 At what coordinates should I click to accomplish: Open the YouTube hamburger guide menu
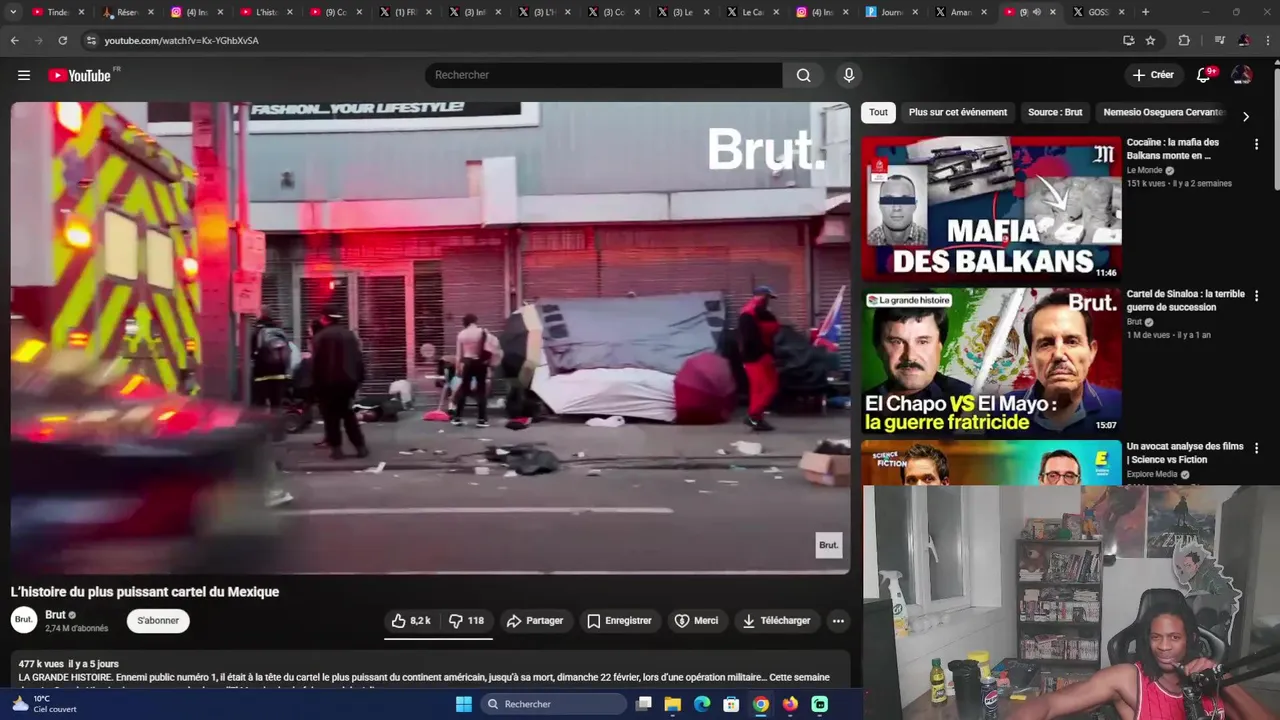[x=24, y=75]
